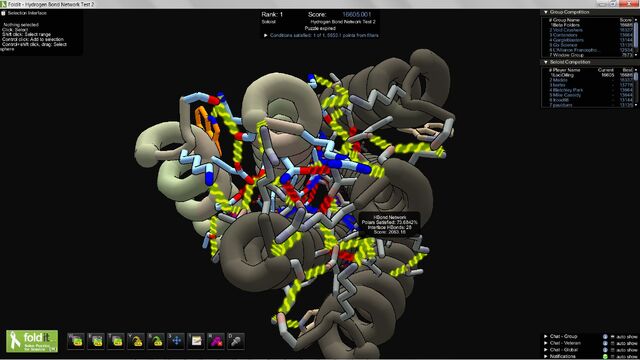Click the third green slot toolbar icon
The width and height of the screenshot is (640, 360).
[x=116, y=341]
